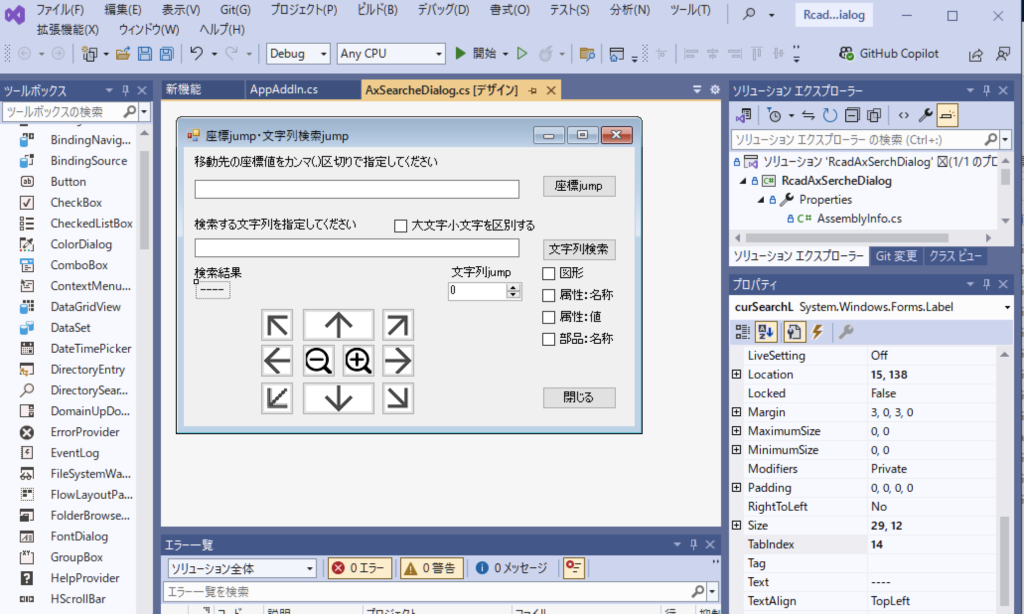Show Events with the lightning icon in Properties

coord(818,332)
